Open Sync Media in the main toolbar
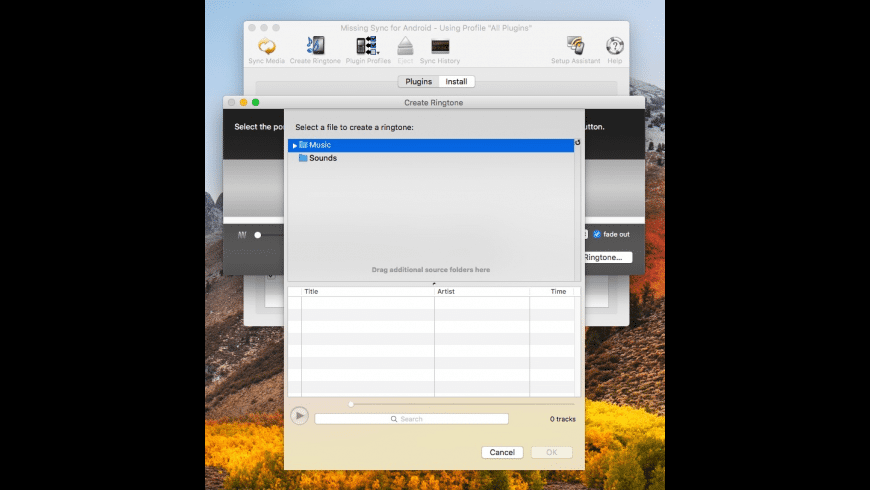The width and height of the screenshot is (870, 490). (x=266, y=50)
